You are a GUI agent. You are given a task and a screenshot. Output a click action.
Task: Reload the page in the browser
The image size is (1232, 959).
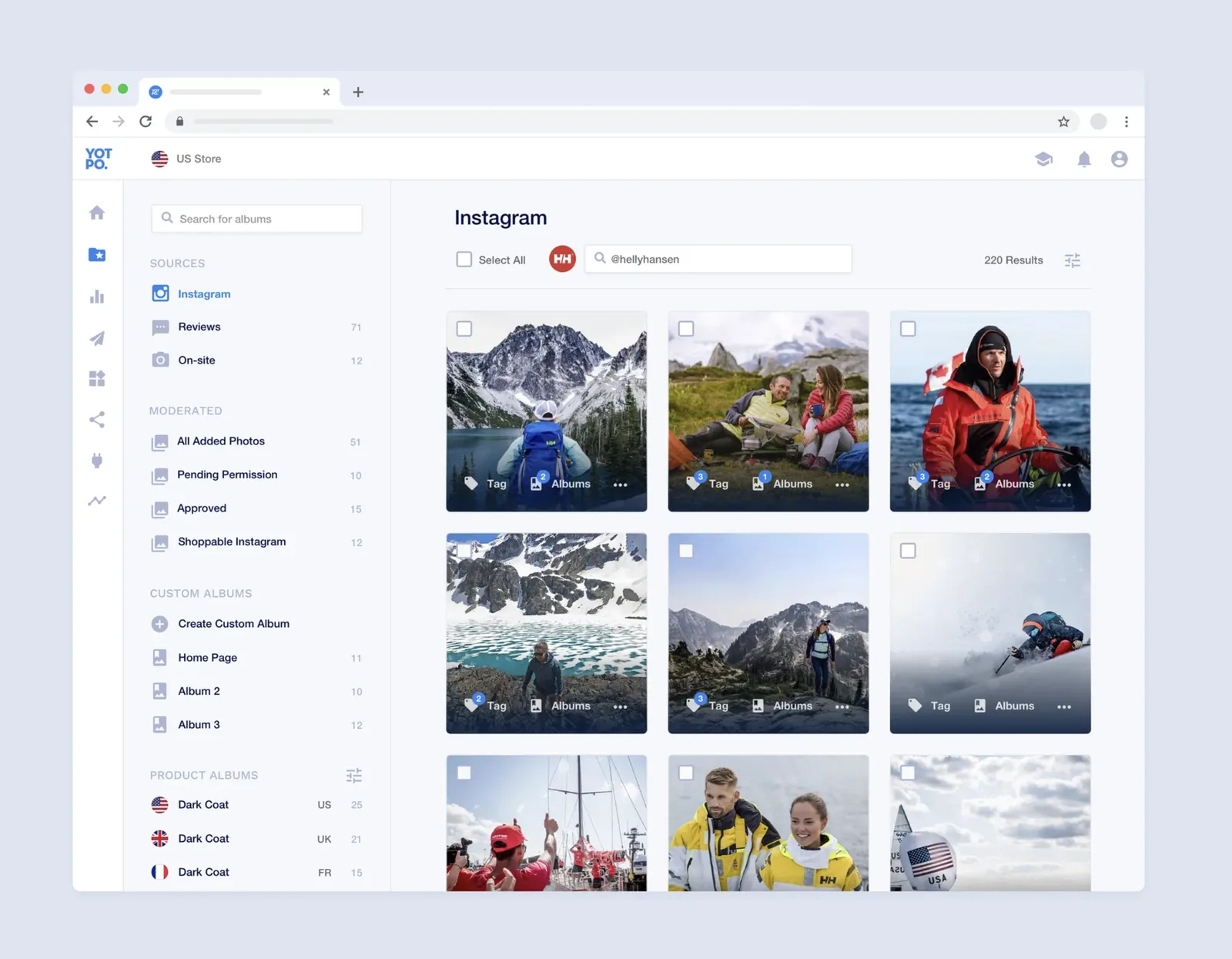tap(146, 122)
